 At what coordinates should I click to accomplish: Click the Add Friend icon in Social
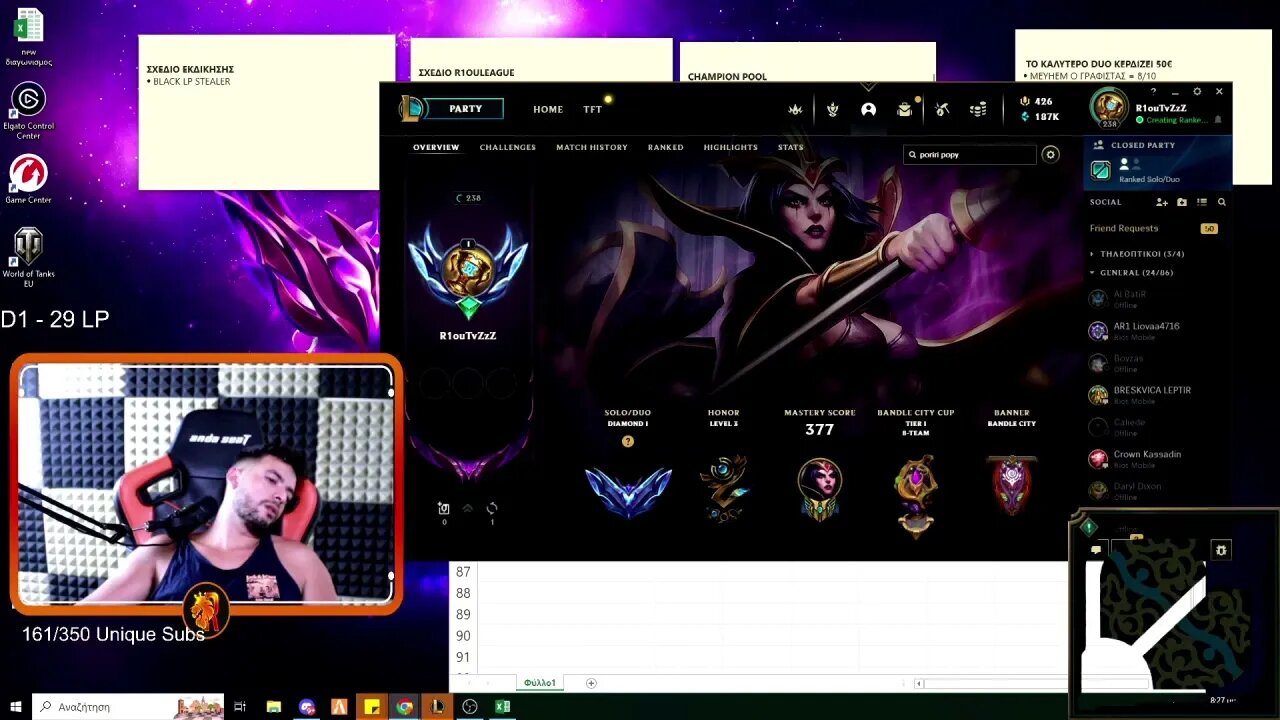point(1162,202)
